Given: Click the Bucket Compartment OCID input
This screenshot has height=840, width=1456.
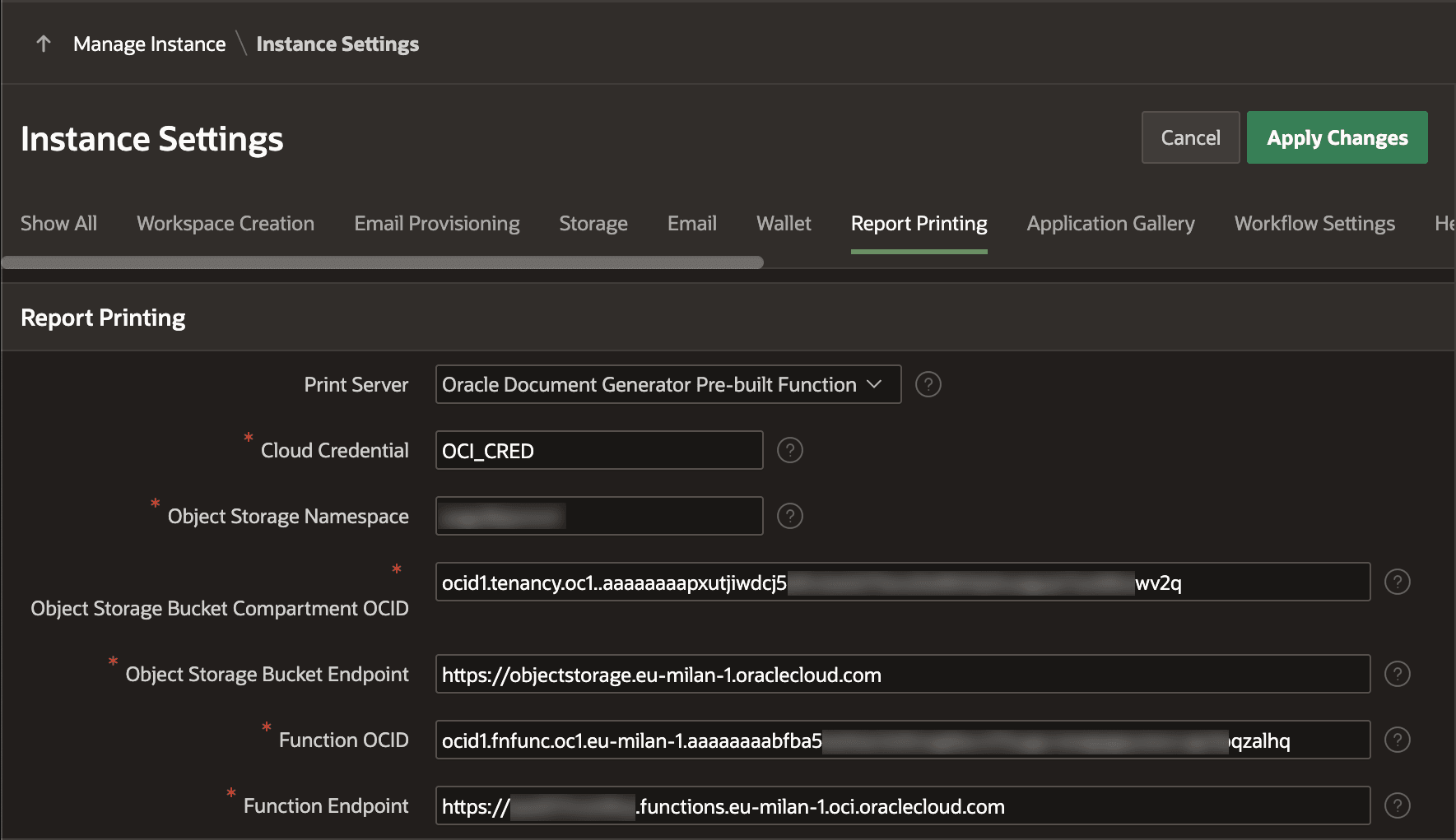Looking at the screenshot, I should [903, 582].
